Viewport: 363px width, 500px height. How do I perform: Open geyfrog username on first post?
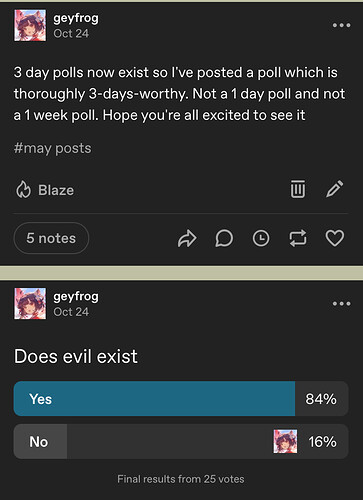(76, 18)
